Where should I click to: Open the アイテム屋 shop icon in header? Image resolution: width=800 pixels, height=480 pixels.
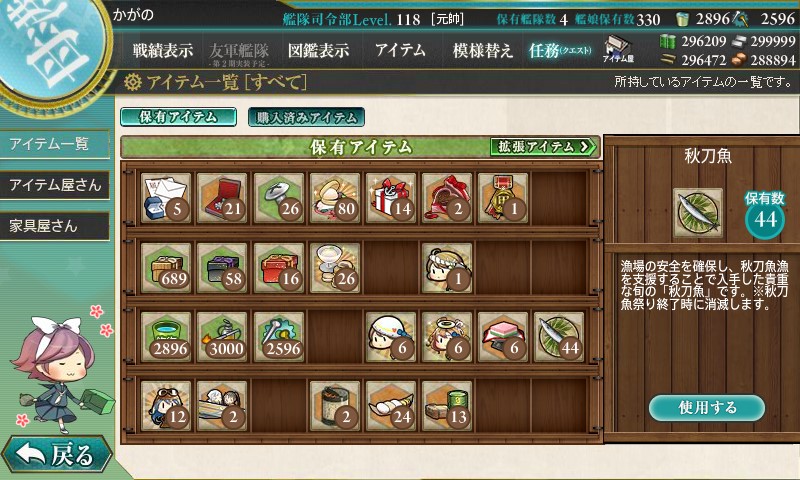point(618,49)
